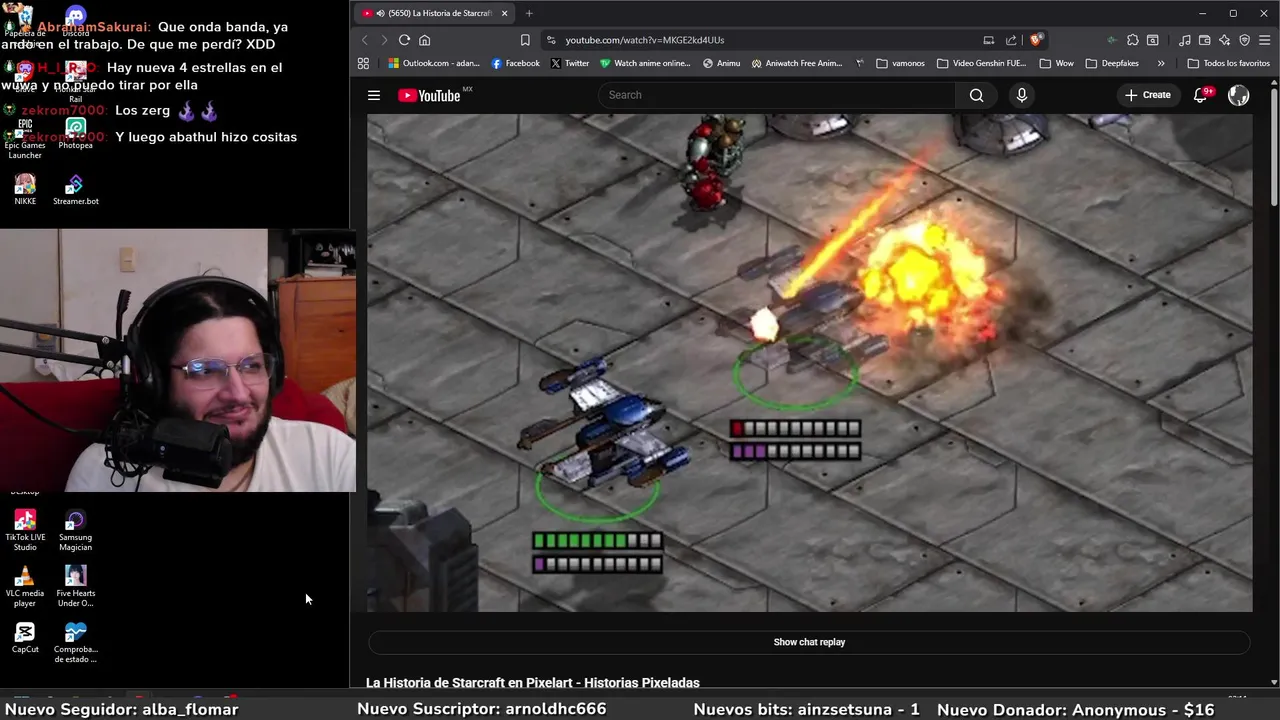Open Comprobación de estado desktop shortcut

(x=75, y=642)
